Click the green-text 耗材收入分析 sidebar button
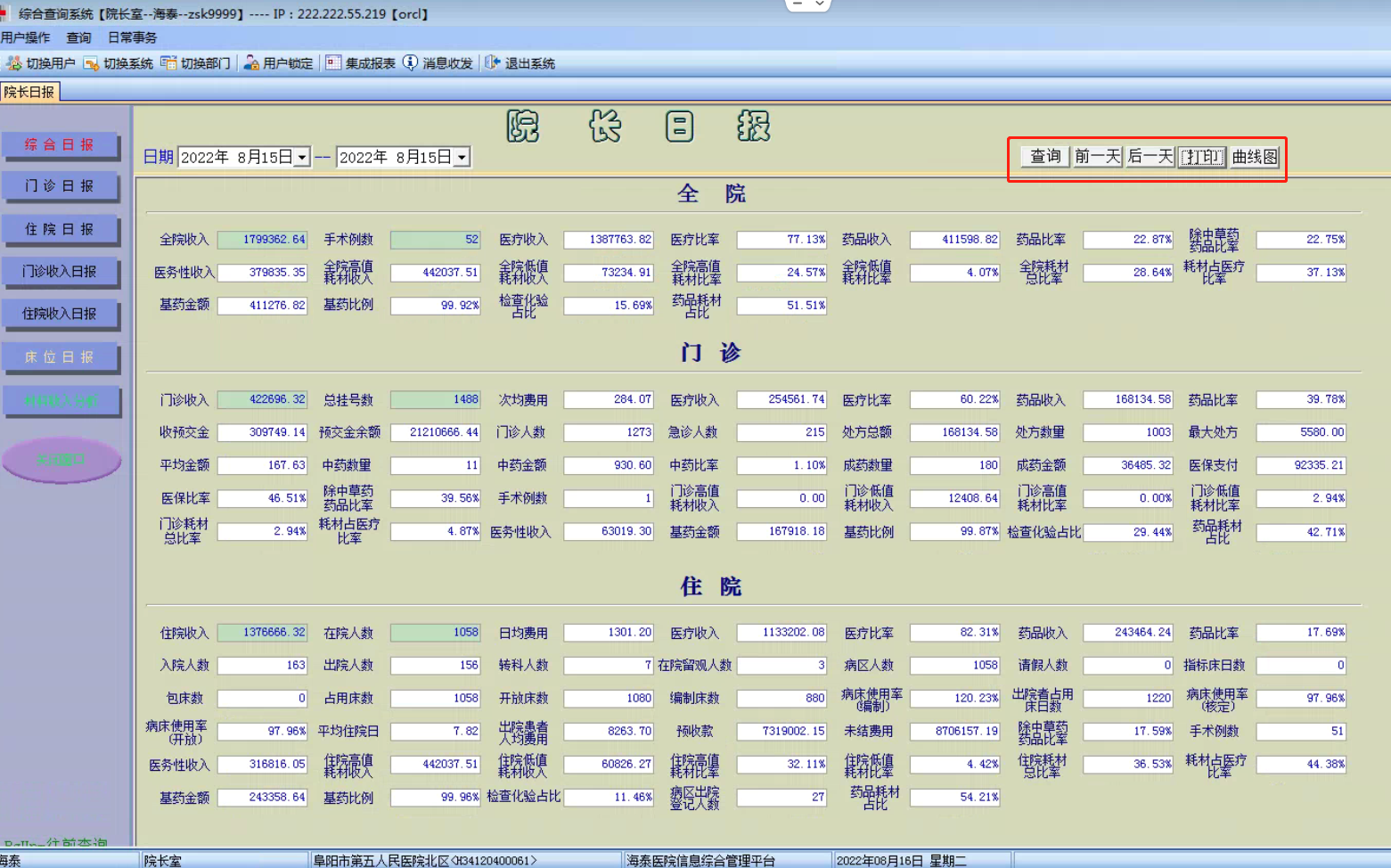Image resolution: width=1391 pixels, height=868 pixels. [60, 400]
